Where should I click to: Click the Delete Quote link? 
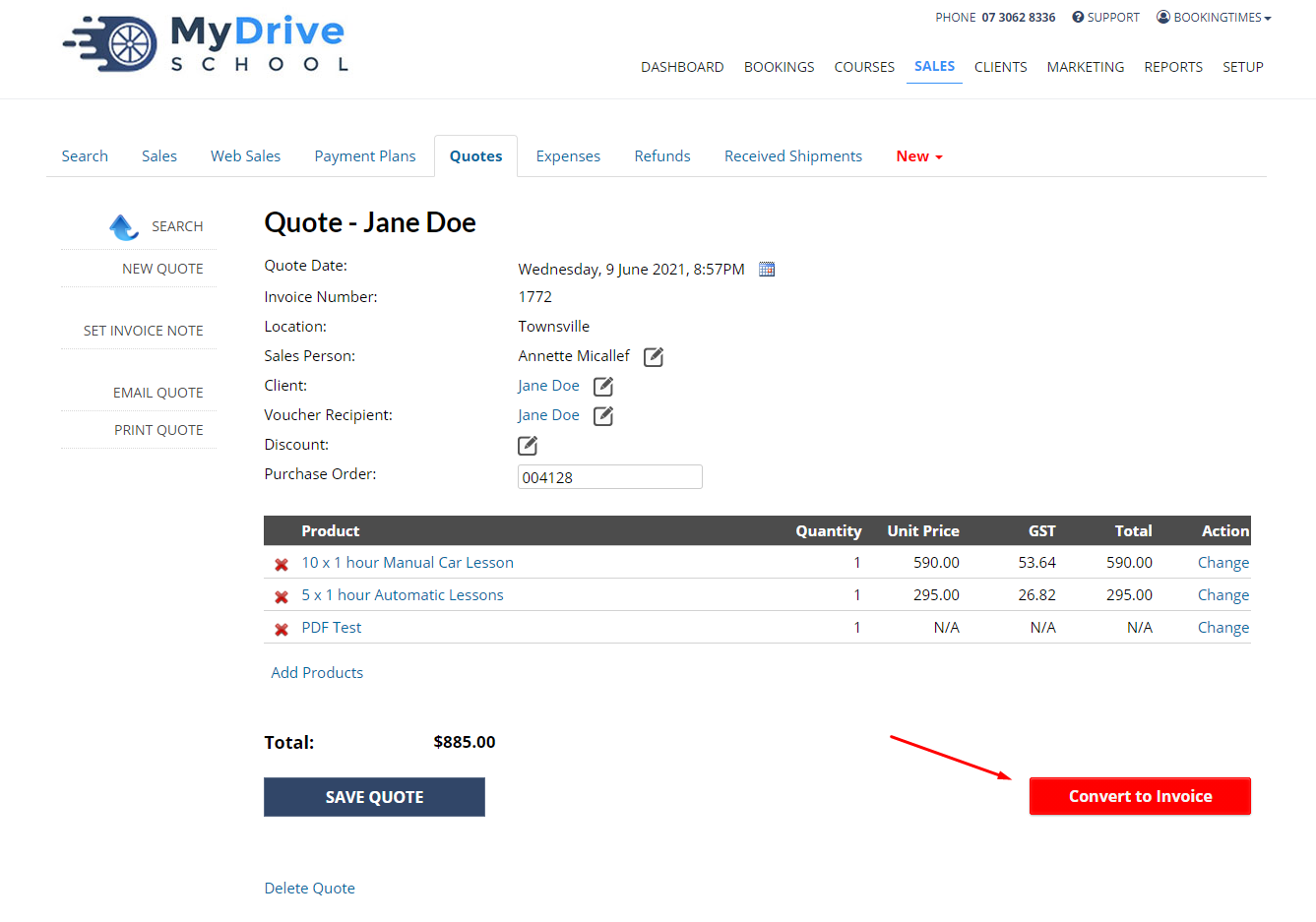[309, 889]
